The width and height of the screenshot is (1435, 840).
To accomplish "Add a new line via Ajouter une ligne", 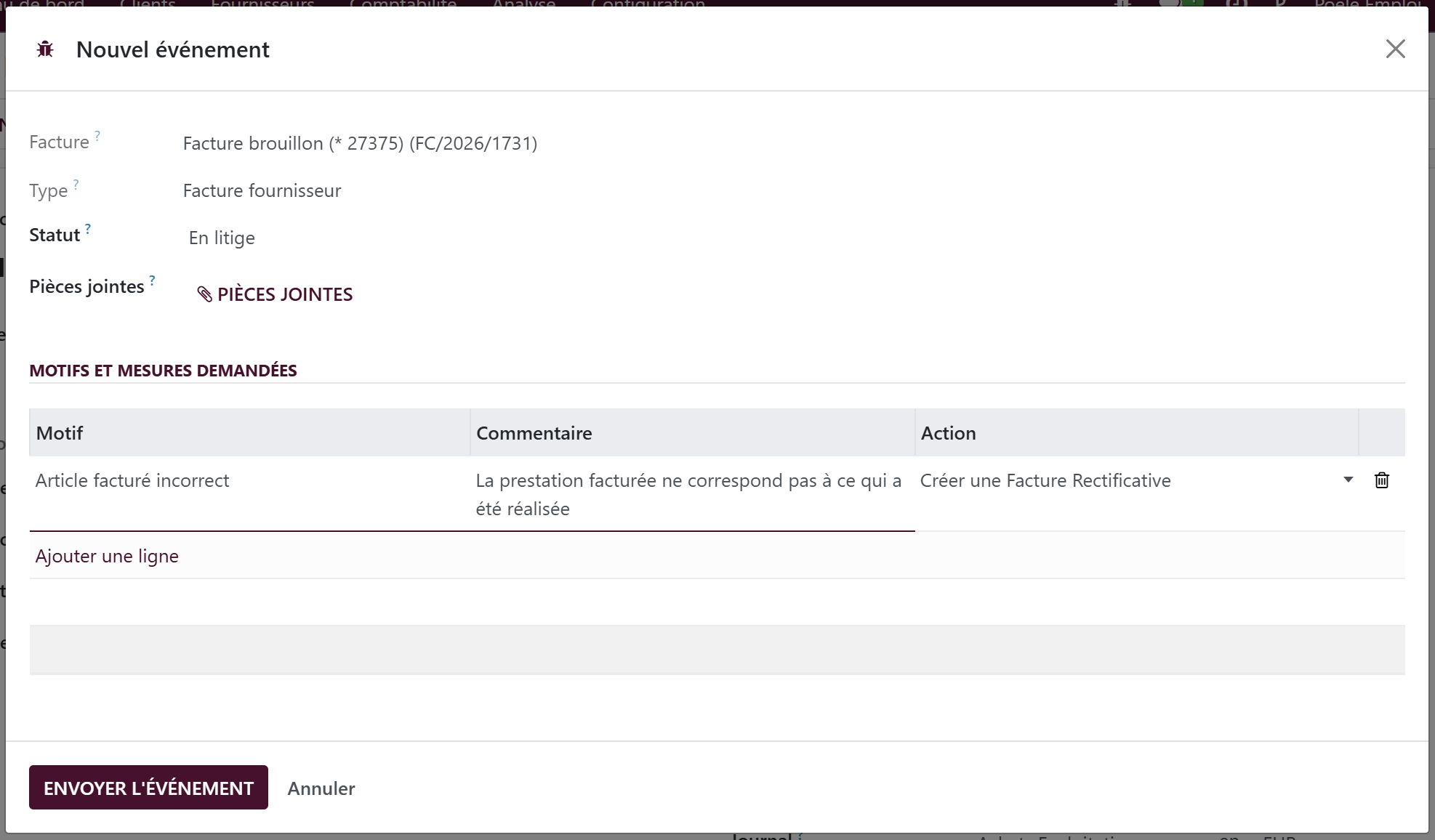I will [x=107, y=556].
